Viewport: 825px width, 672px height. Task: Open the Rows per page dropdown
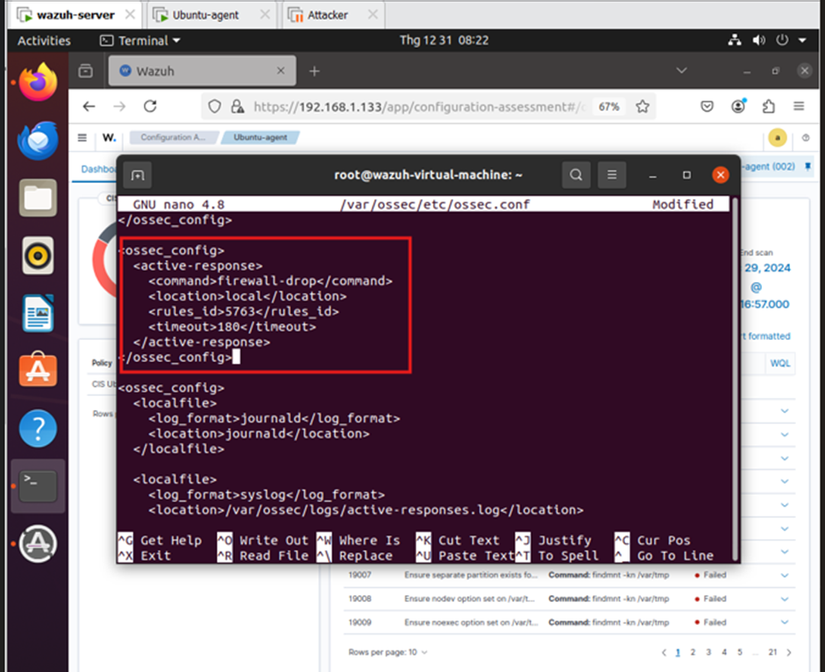click(388, 653)
